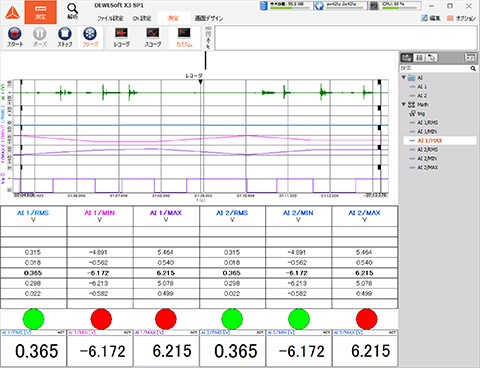The height and width of the screenshot is (368, 480).
Task: Click bold 0.365 in AI 1/RMS column
Action: coord(33,273)
